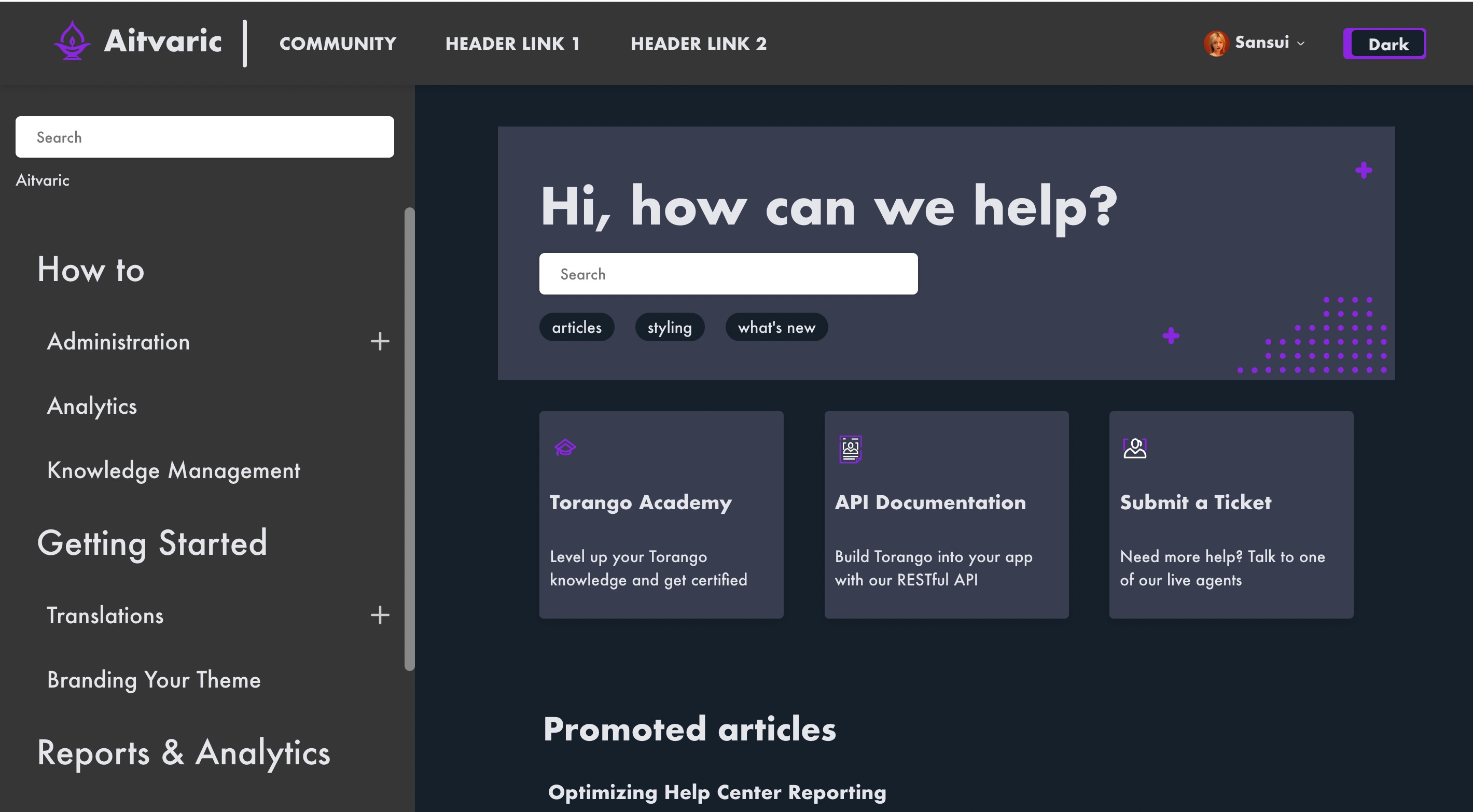Click the Submit a Ticket agent icon

[x=1134, y=448]
